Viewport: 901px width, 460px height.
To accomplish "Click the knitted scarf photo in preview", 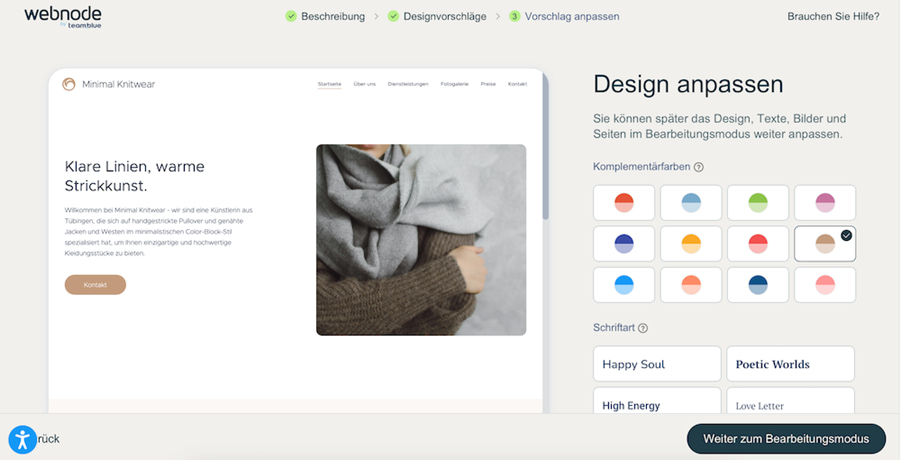I will tap(421, 240).
